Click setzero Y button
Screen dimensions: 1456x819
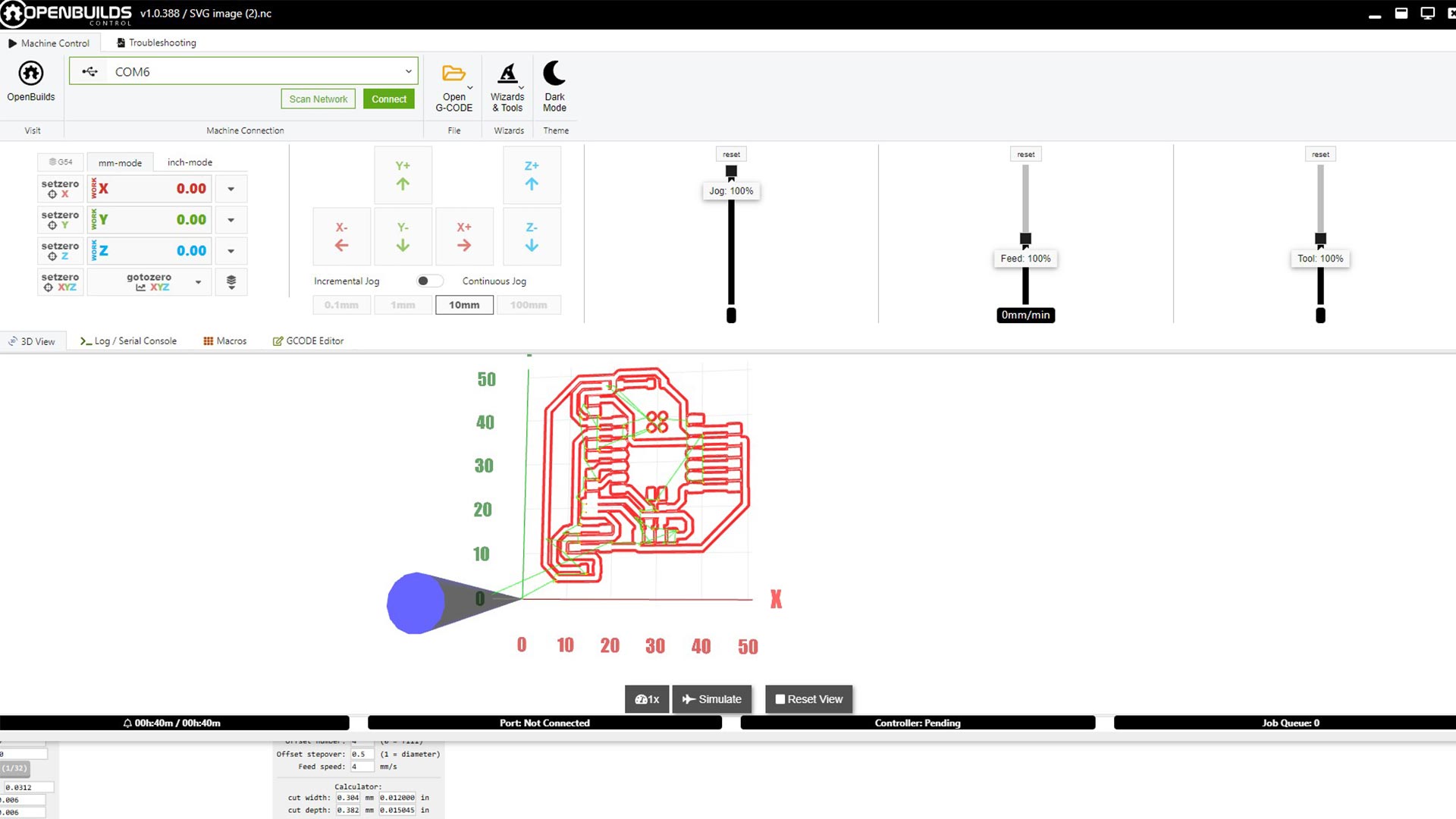click(x=60, y=220)
